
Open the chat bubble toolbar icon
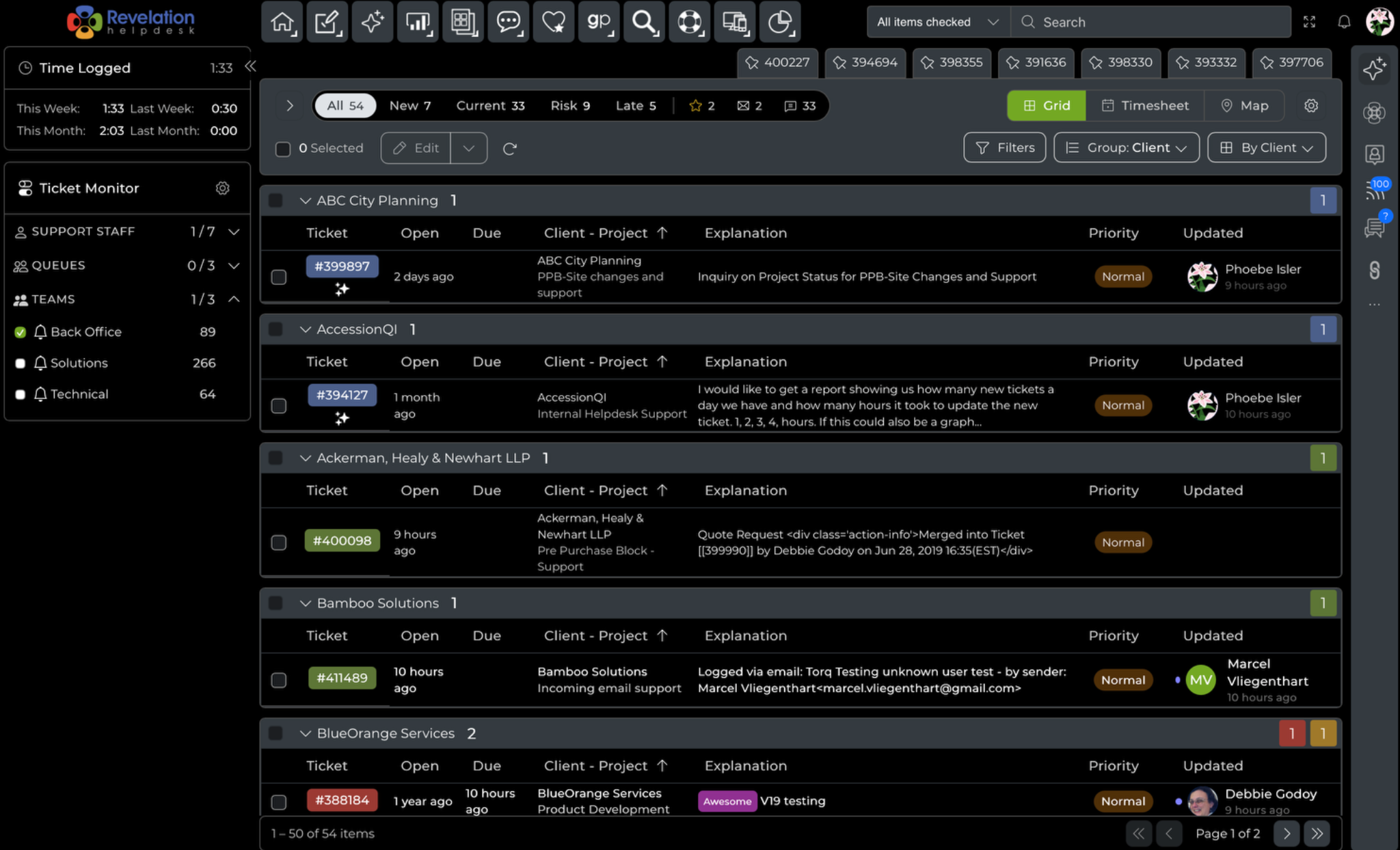point(508,22)
